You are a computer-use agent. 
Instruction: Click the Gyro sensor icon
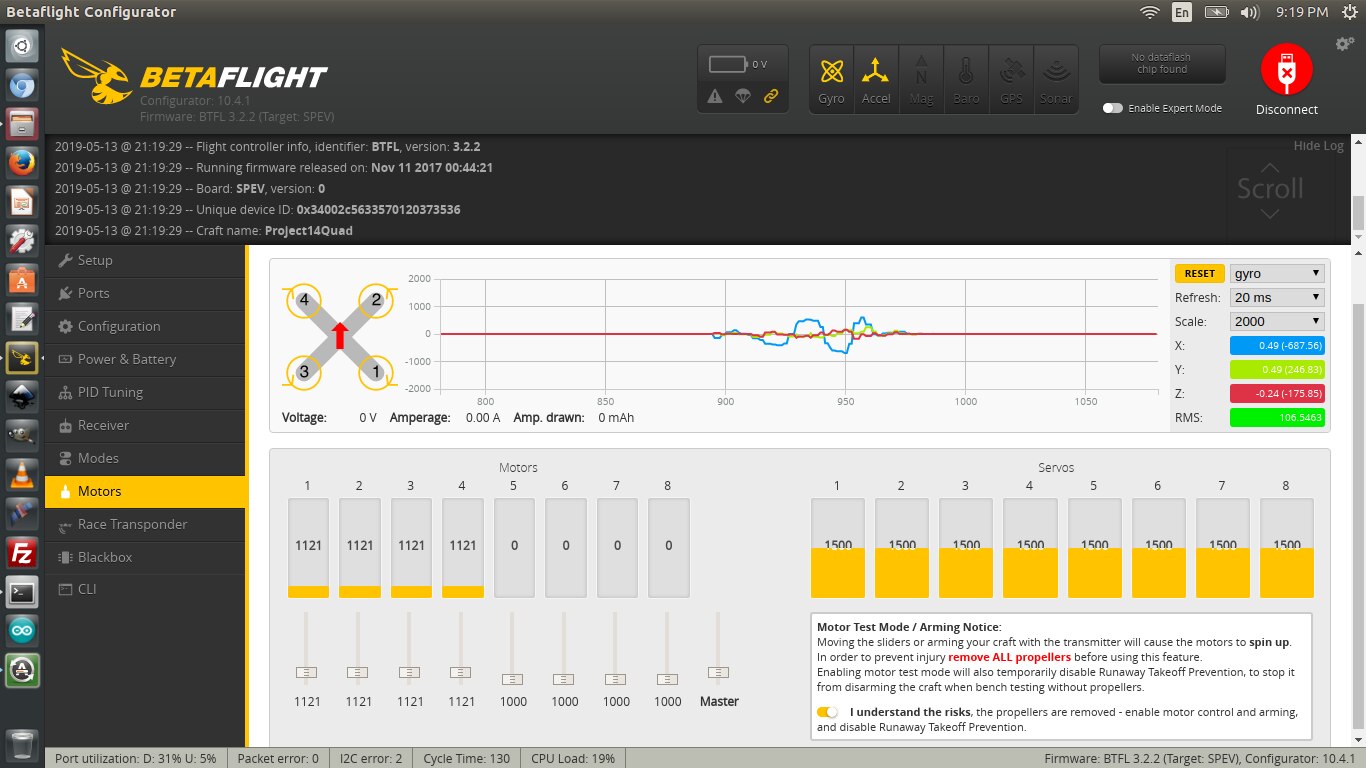click(831, 79)
